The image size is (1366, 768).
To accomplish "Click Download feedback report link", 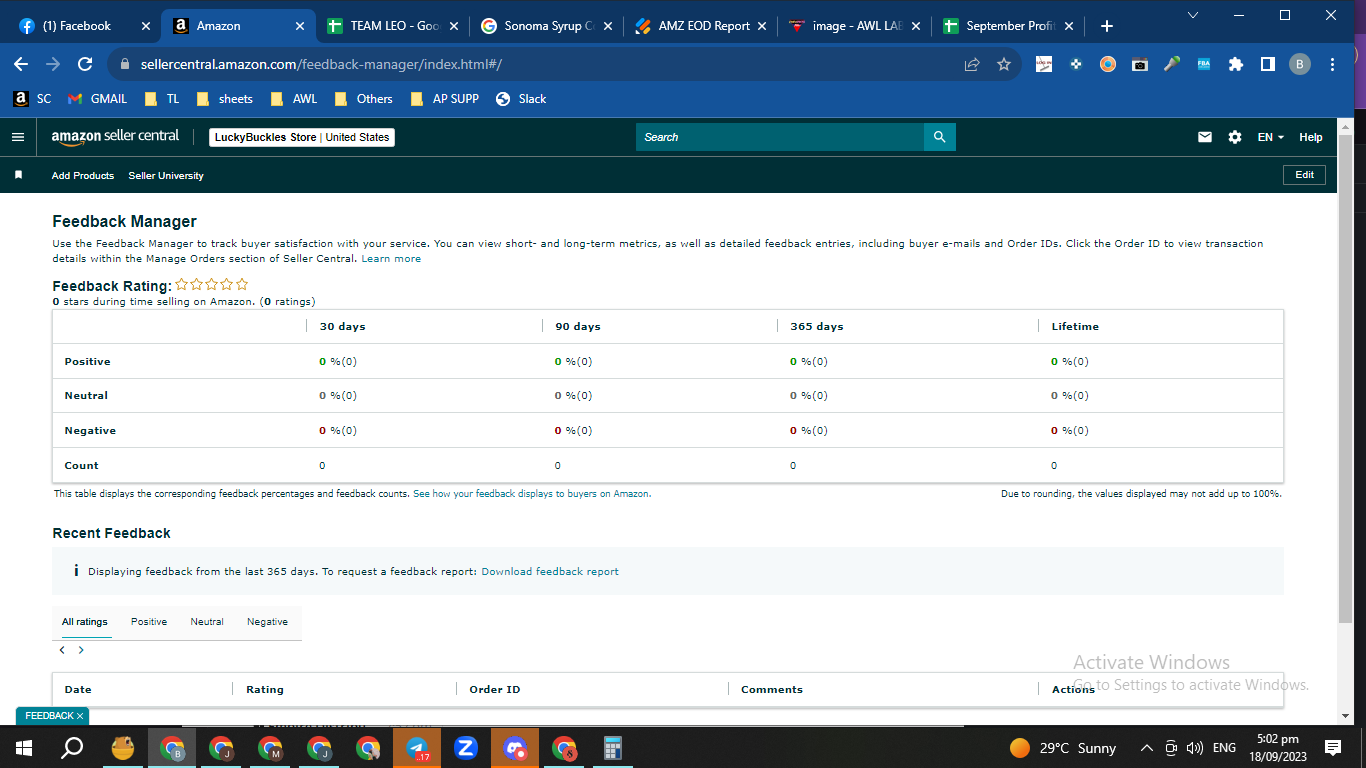I will [x=550, y=572].
